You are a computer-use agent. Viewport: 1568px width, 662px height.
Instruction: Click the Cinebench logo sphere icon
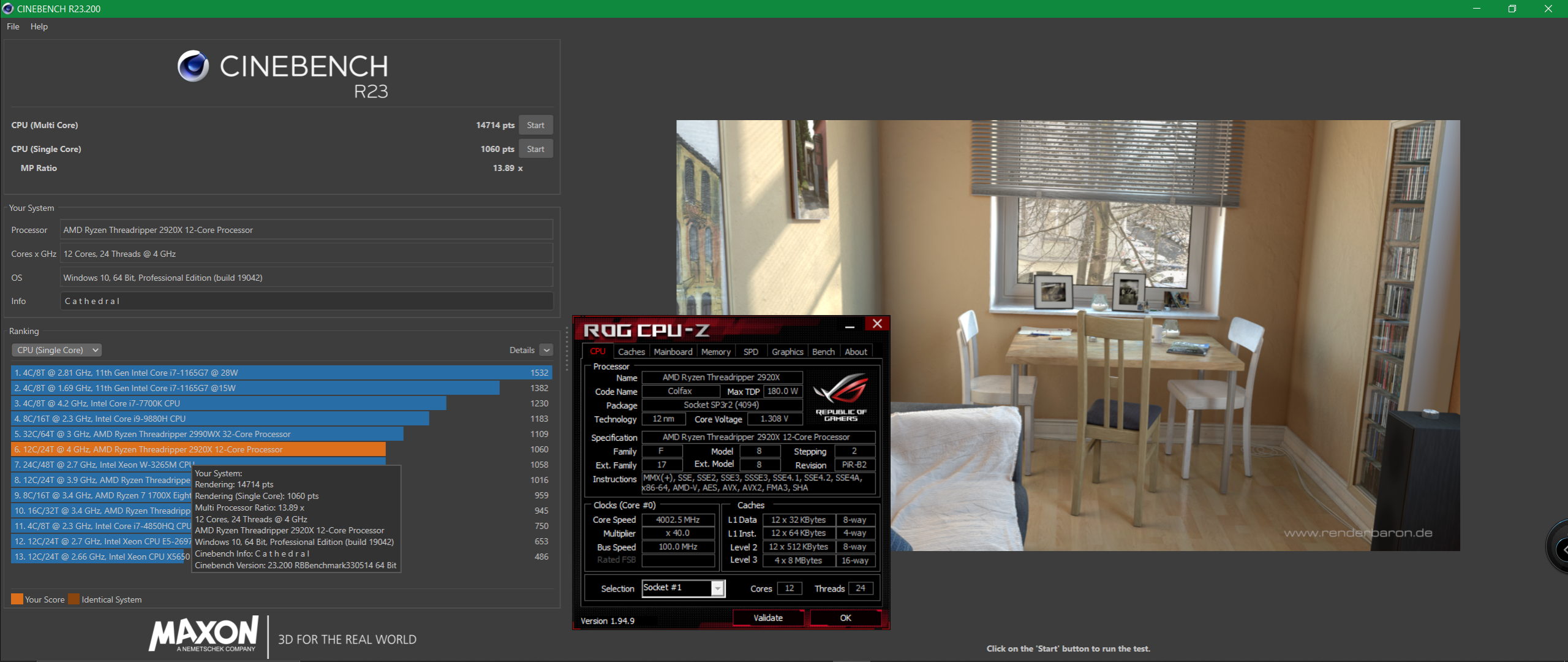coord(193,66)
